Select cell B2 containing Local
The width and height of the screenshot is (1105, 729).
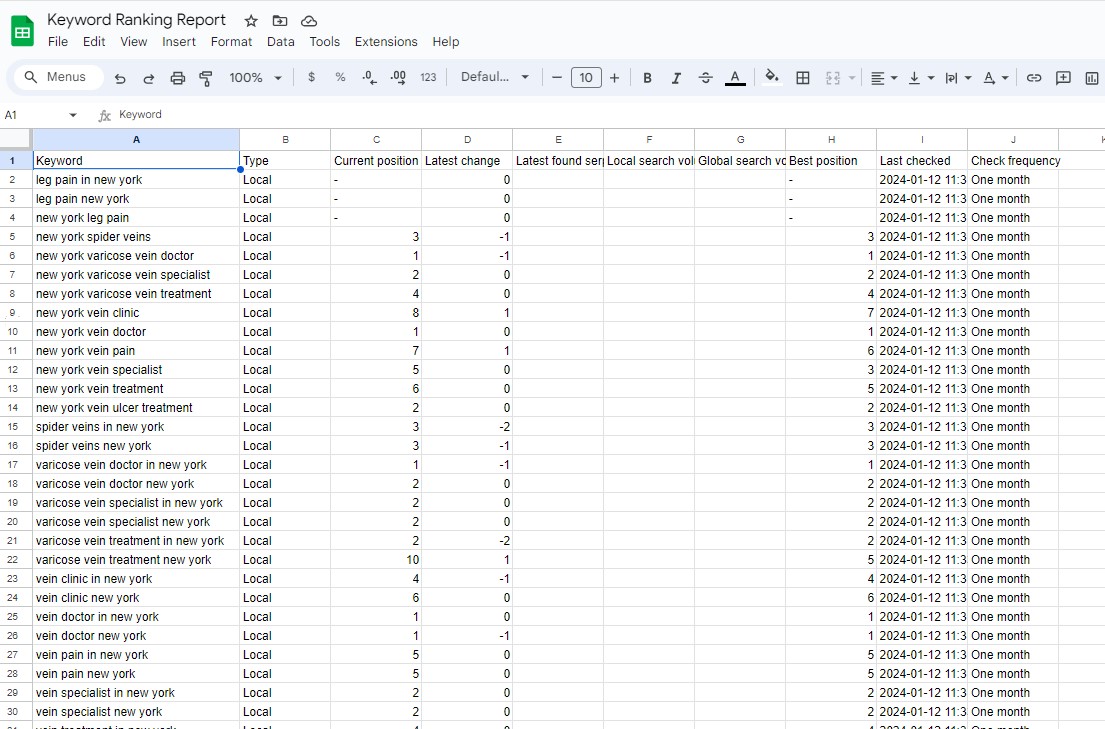285,179
